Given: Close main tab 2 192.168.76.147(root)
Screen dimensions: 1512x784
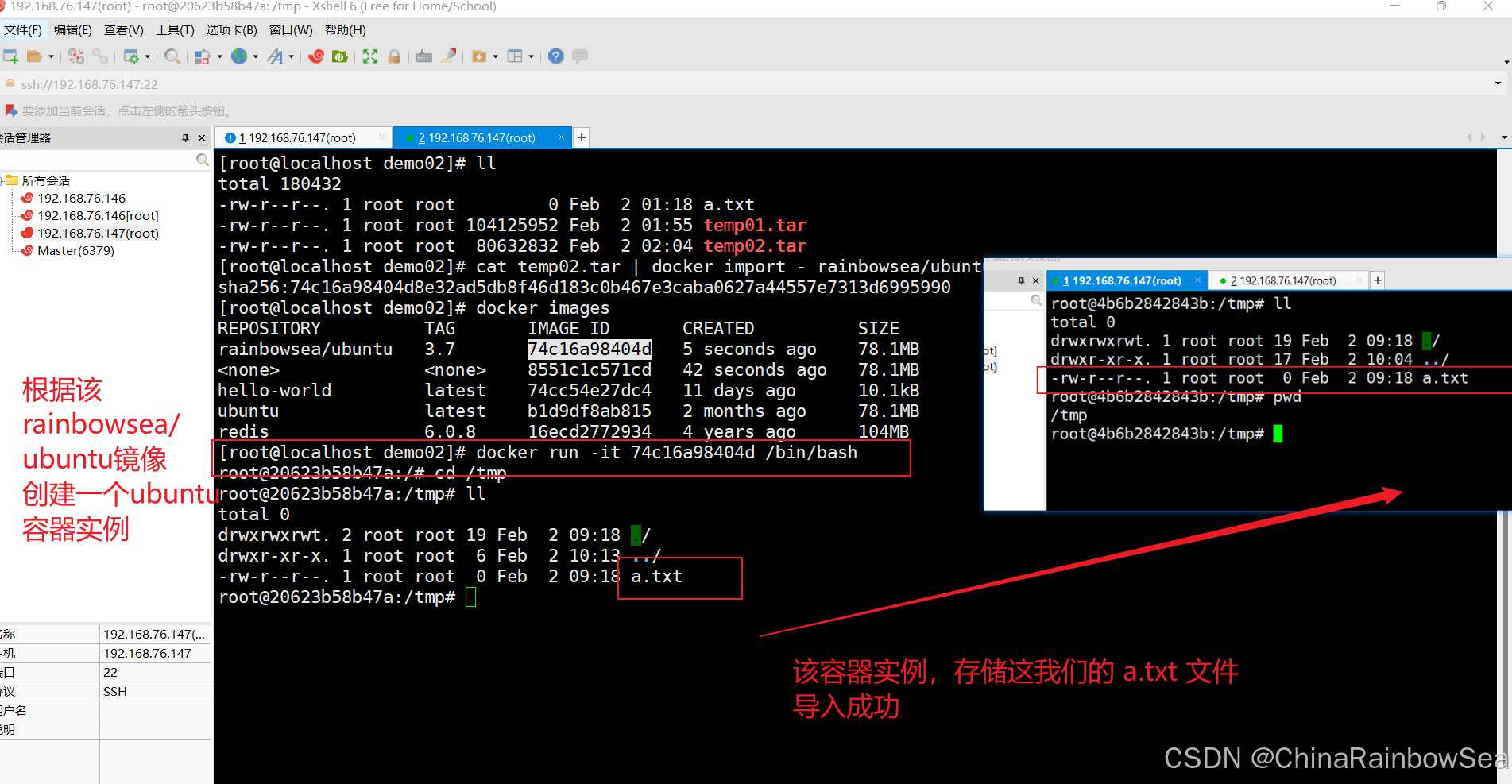Looking at the screenshot, I should coord(561,137).
